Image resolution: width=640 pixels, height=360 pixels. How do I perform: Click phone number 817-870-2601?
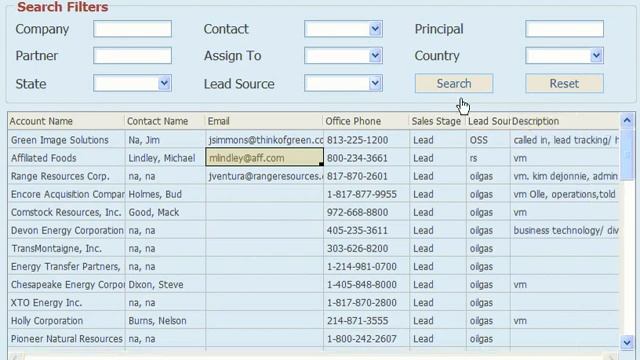click(x=357, y=176)
